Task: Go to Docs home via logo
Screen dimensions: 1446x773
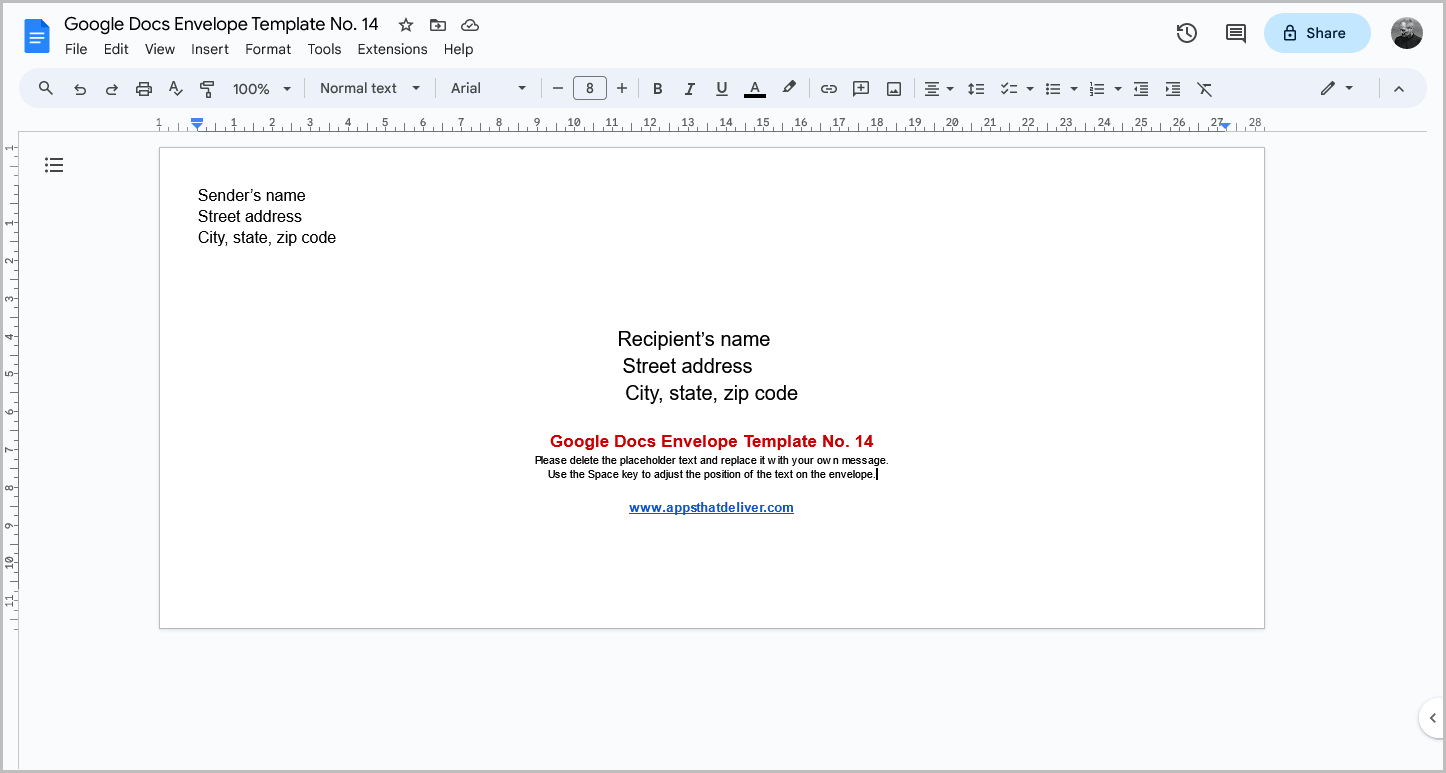Action: 37,37
